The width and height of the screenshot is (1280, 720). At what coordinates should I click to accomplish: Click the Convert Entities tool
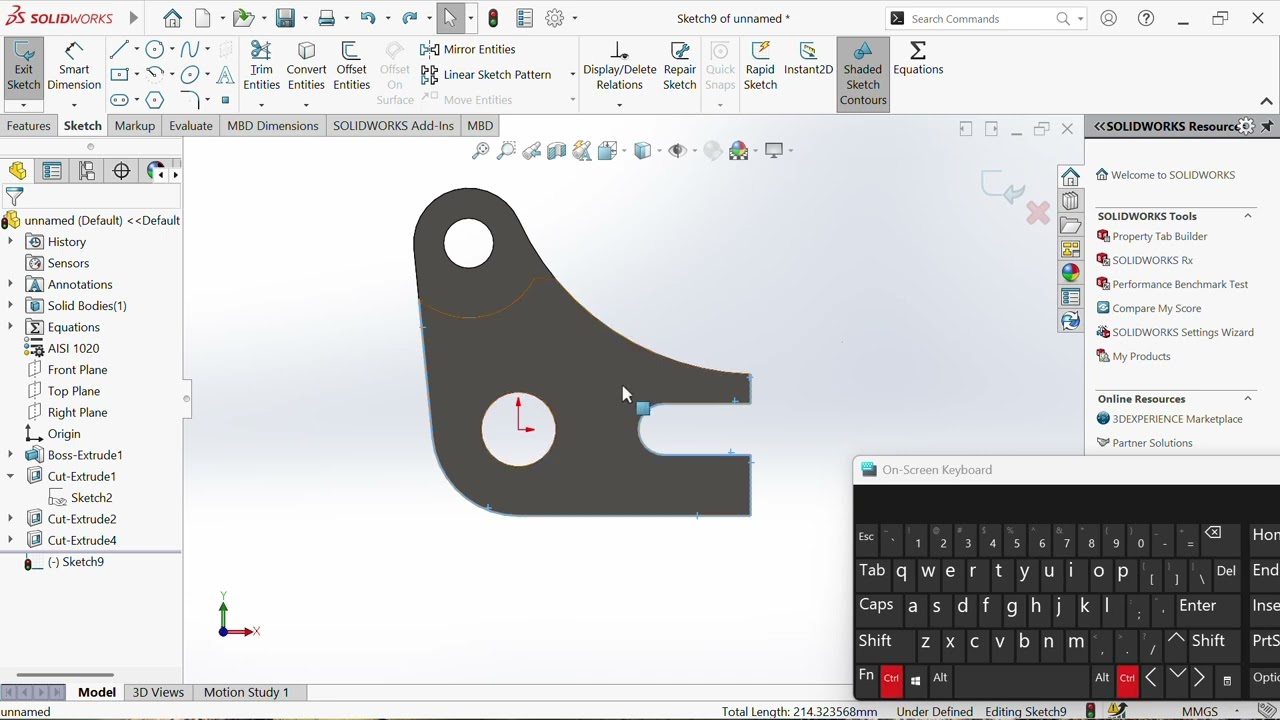tap(306, 67)
